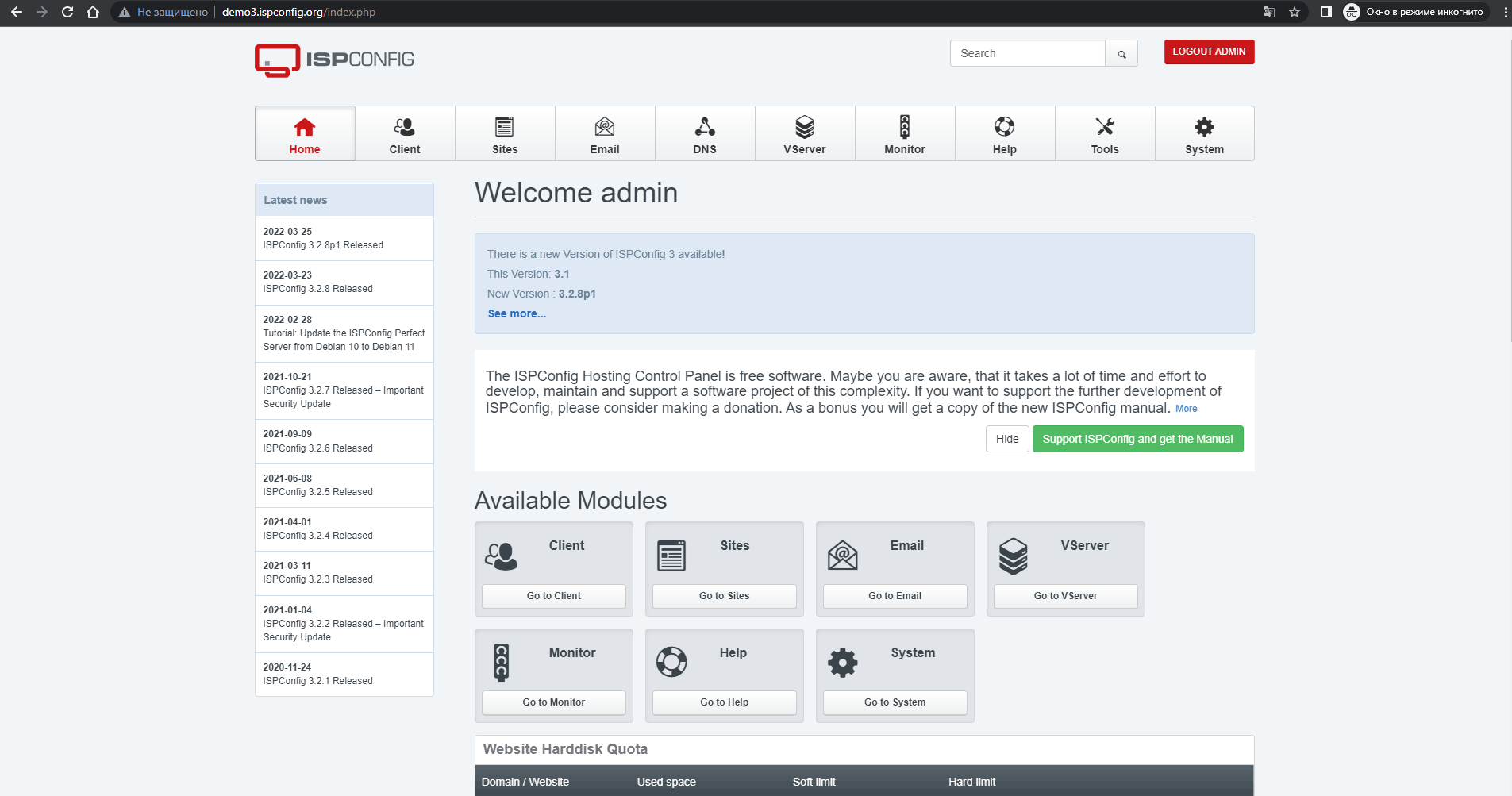Screen dimensions: 1512x796
Task: Click Client card users icon
Action: 501,556
